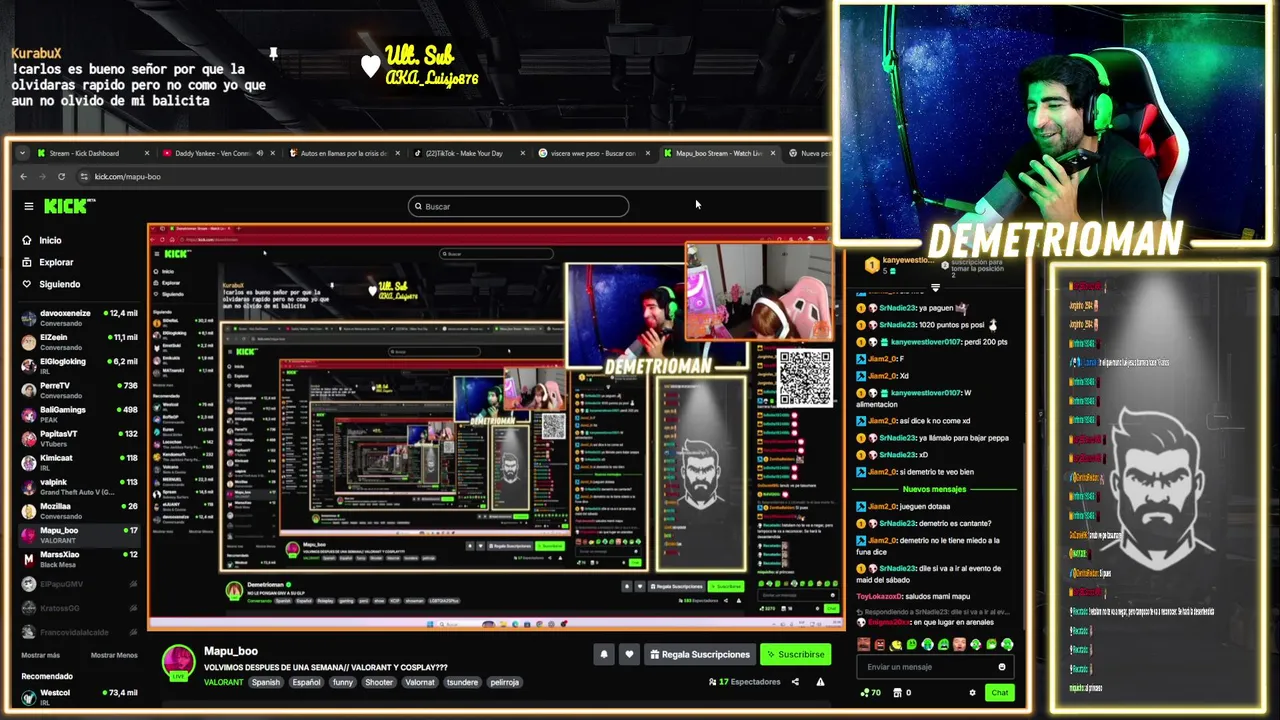The height and width of the screenshot is (720, 1280).
Task: Report stream with warning triangle icon
Action: 820,682
